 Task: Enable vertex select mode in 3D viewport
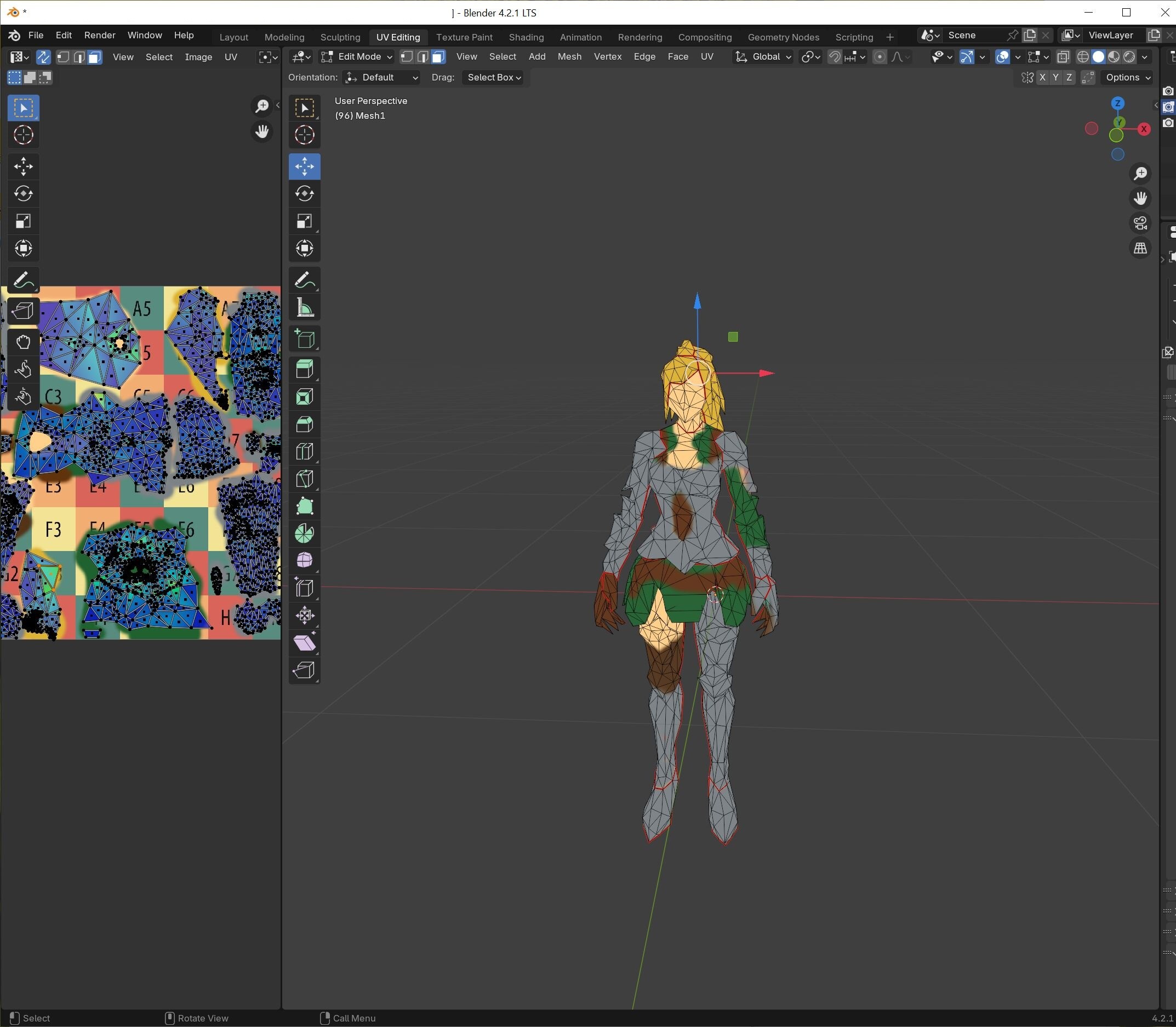[407, 57]
